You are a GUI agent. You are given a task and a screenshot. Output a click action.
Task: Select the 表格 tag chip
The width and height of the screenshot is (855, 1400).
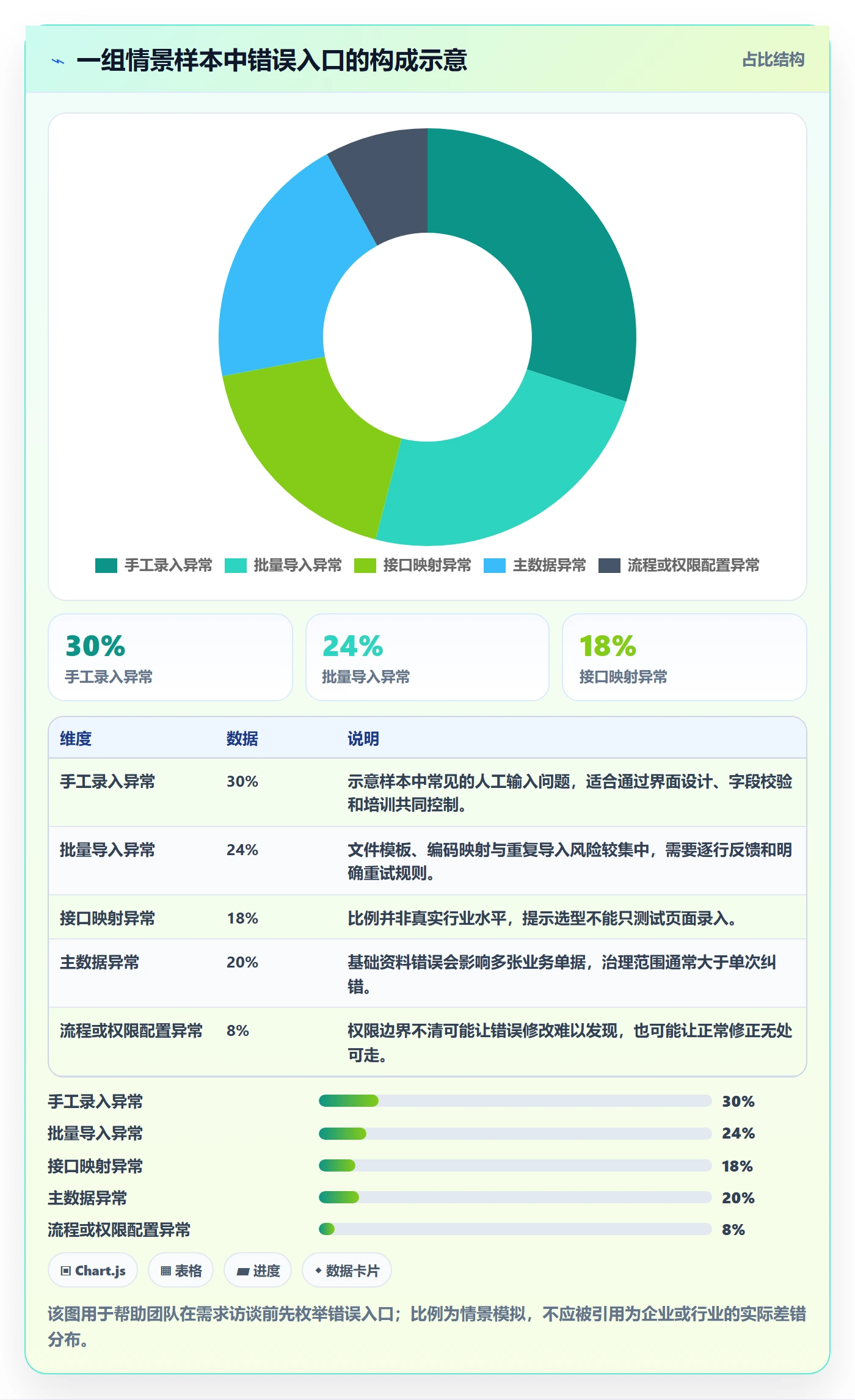click(181, 1271)
